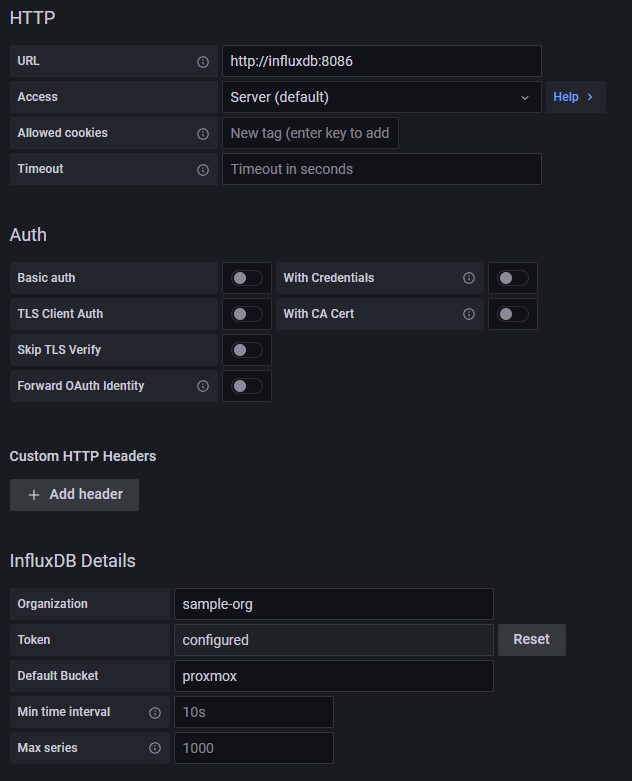Enable Skip TLS Verify switch
This screenshot has height=781, width=632.
(x=247, y=350)
